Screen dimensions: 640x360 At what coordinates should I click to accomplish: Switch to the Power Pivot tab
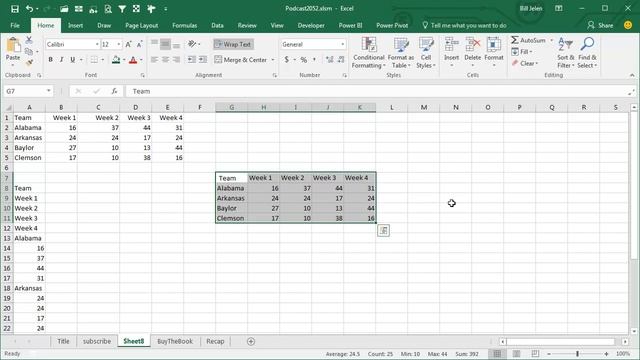tap(392, 25)
